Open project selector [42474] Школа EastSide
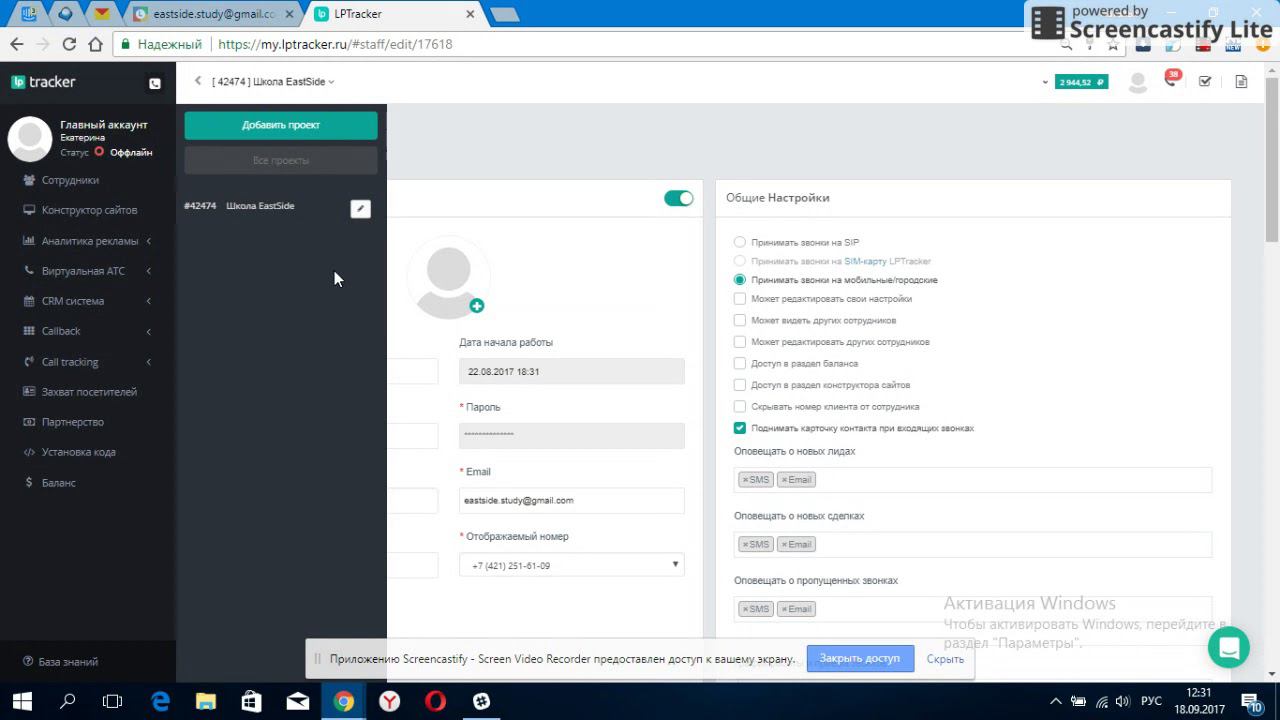This screenshot has width=1280, height=720. pyautogui.click(x=273, y=82)
